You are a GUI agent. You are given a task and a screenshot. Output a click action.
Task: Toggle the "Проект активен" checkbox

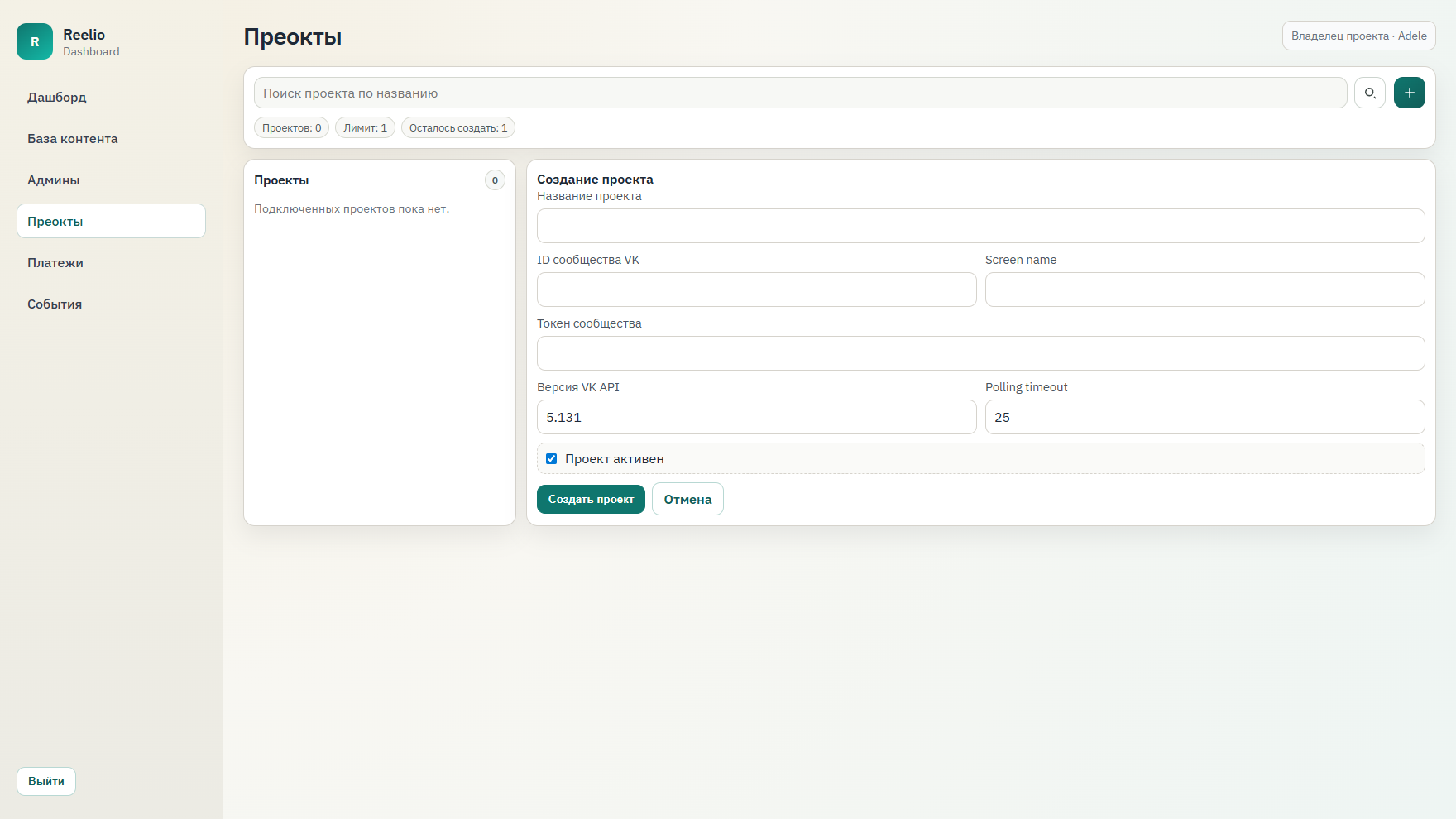click(552, 458)
